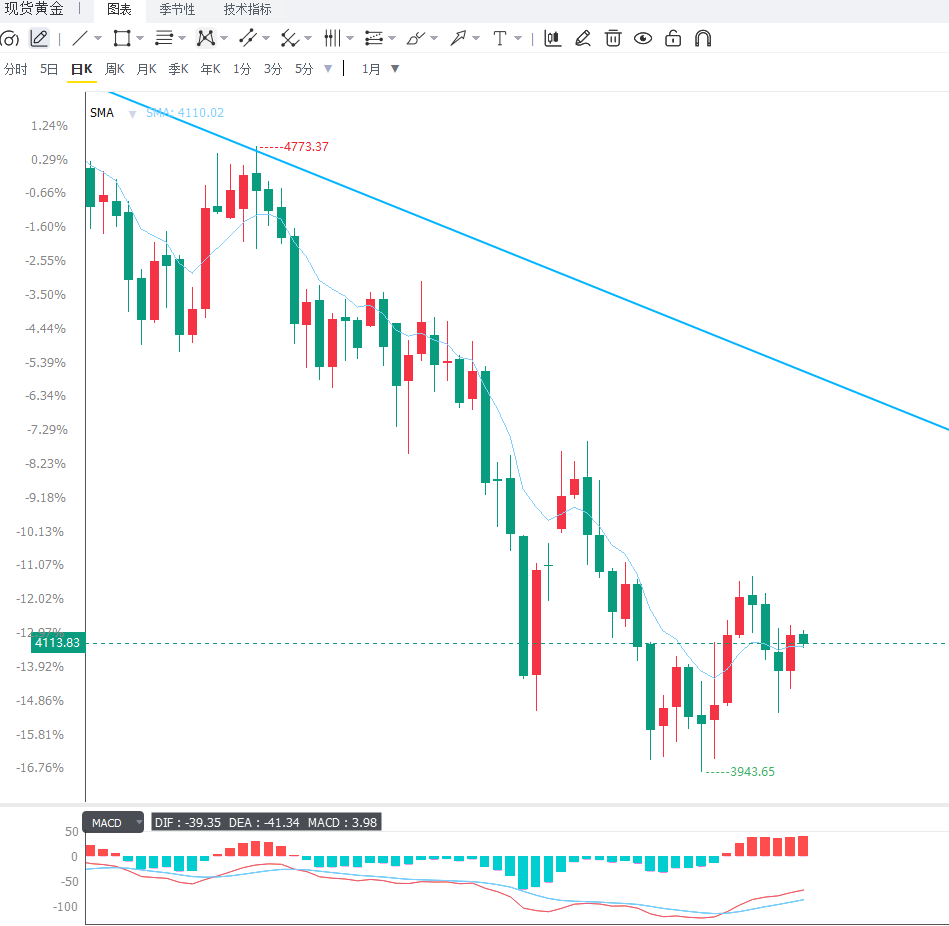This screenshot has width=949, height=926.
Task: Toggle the lock drawings padlock
Action: pyautogui.click(x=672, y=39)
